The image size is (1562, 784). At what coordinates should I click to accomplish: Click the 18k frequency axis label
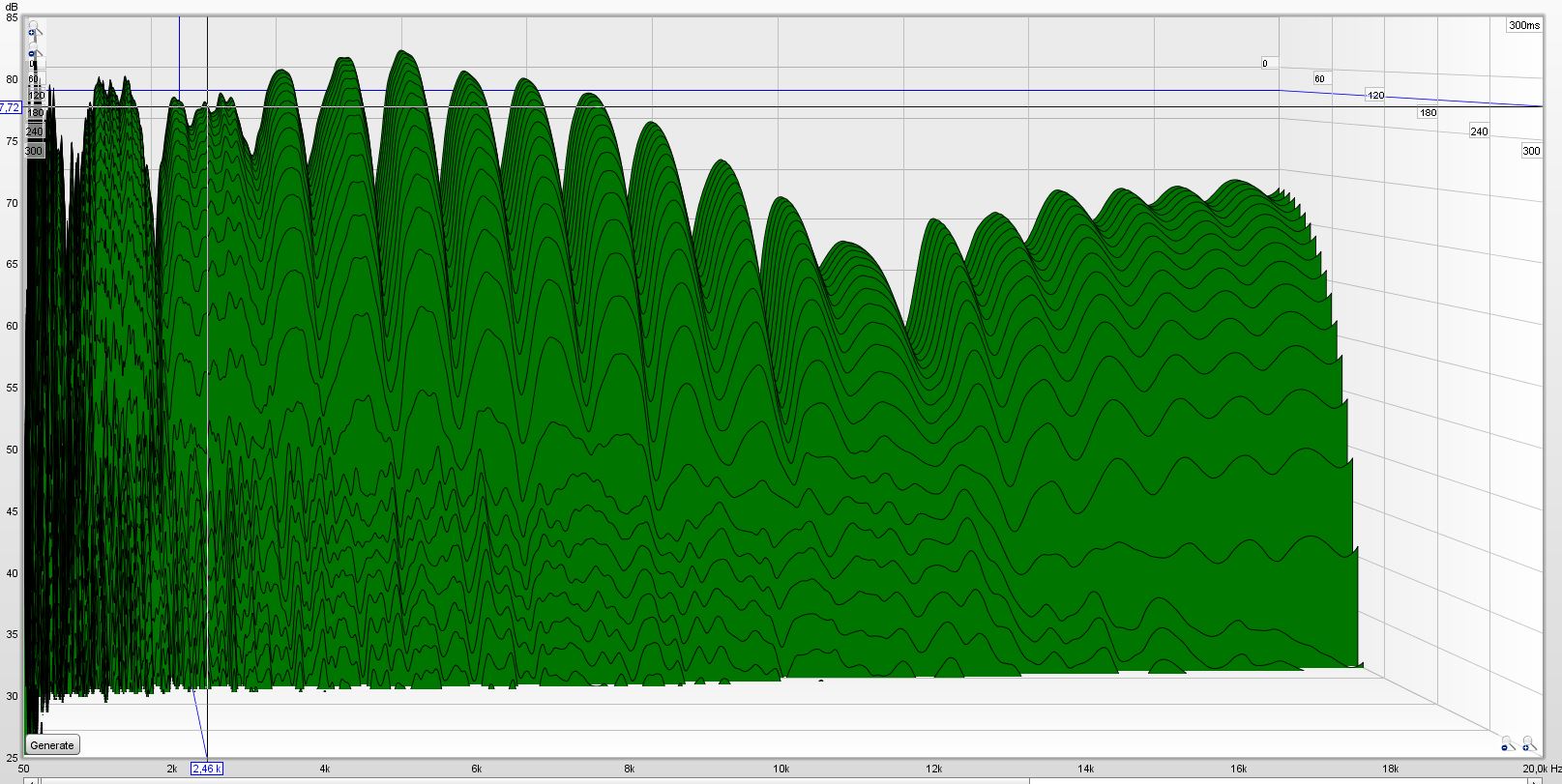(1390, 769)
